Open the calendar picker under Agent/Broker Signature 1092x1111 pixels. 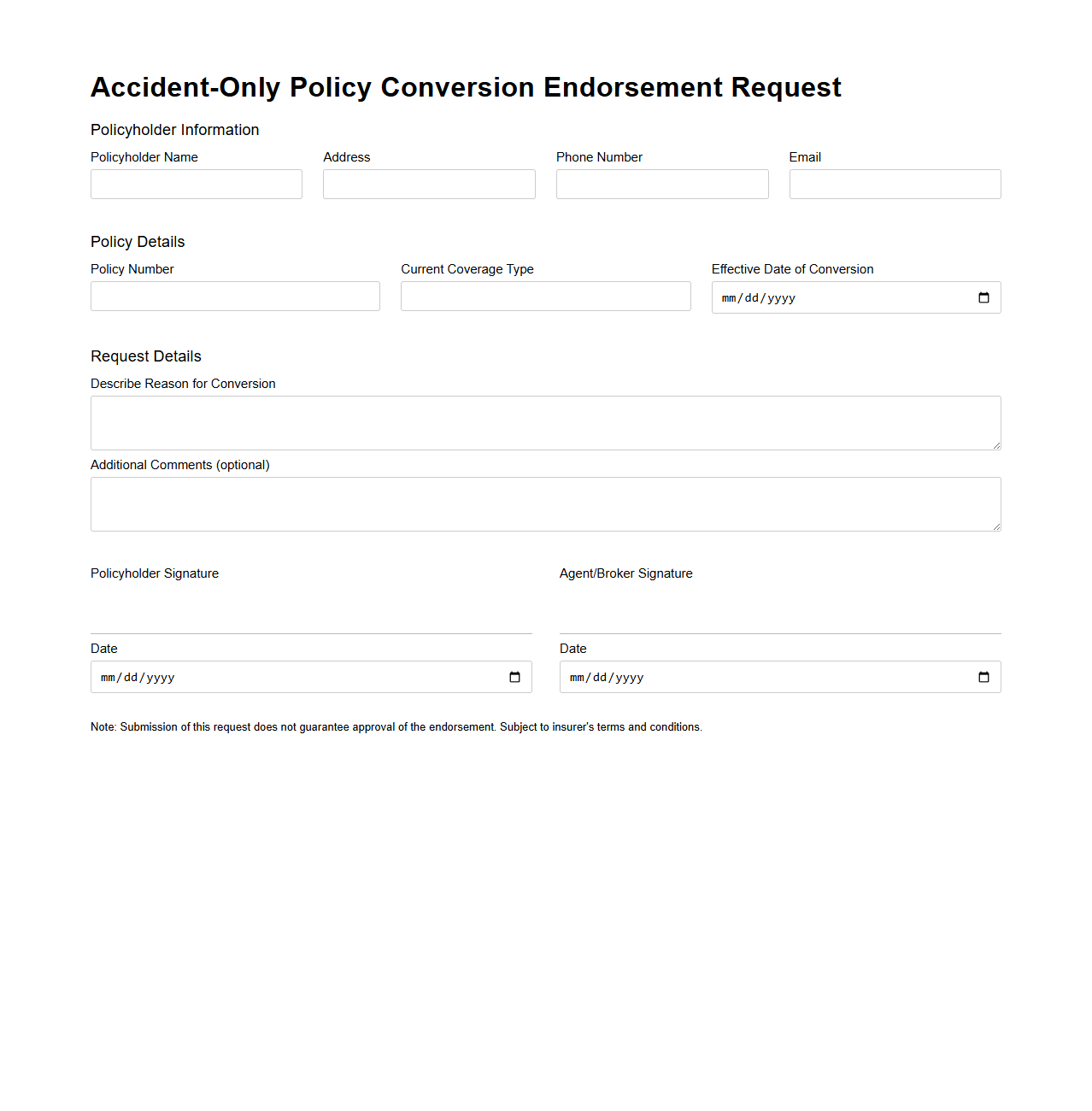[984, 676]
